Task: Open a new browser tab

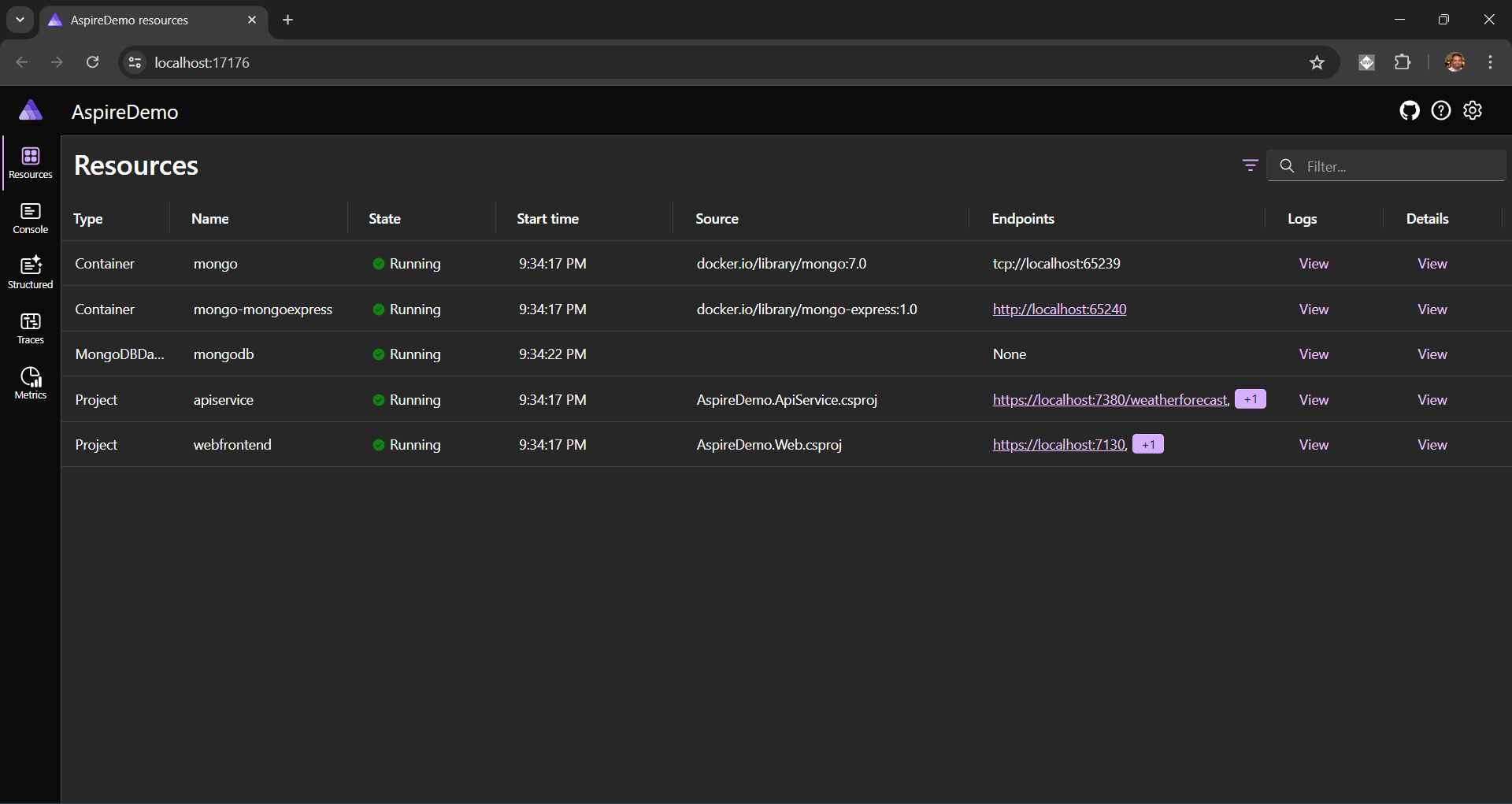Action: coord(288,20)
